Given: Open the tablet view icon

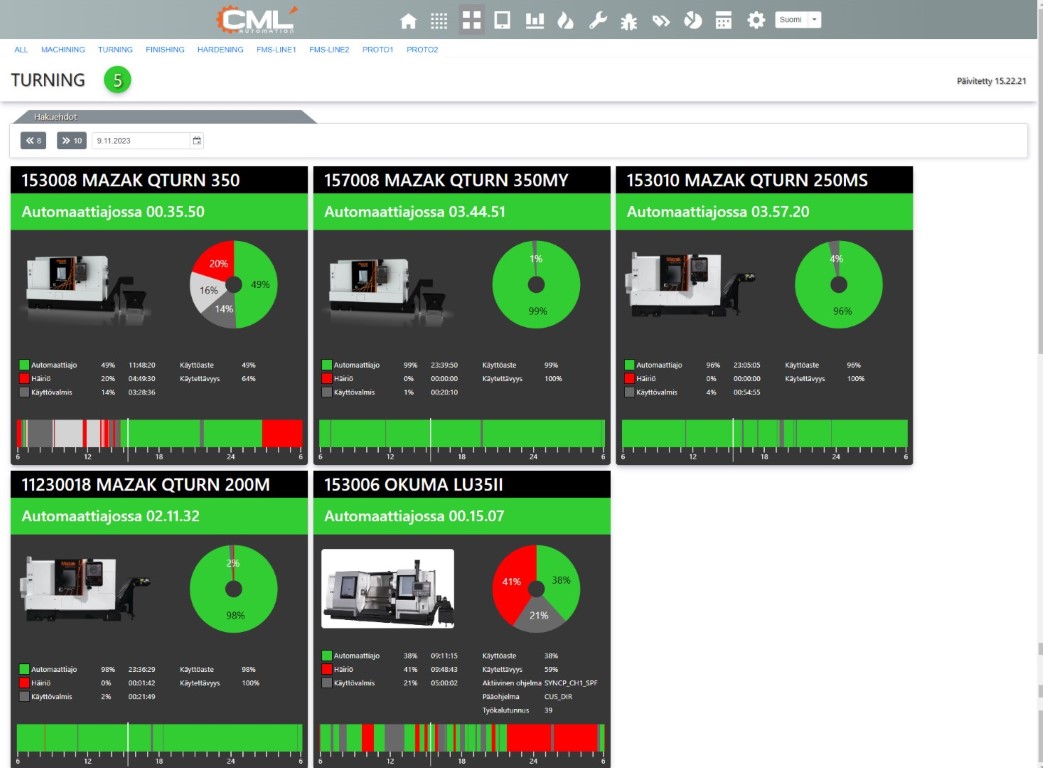Looking at the screenshot, I should [x=503, y=20].
